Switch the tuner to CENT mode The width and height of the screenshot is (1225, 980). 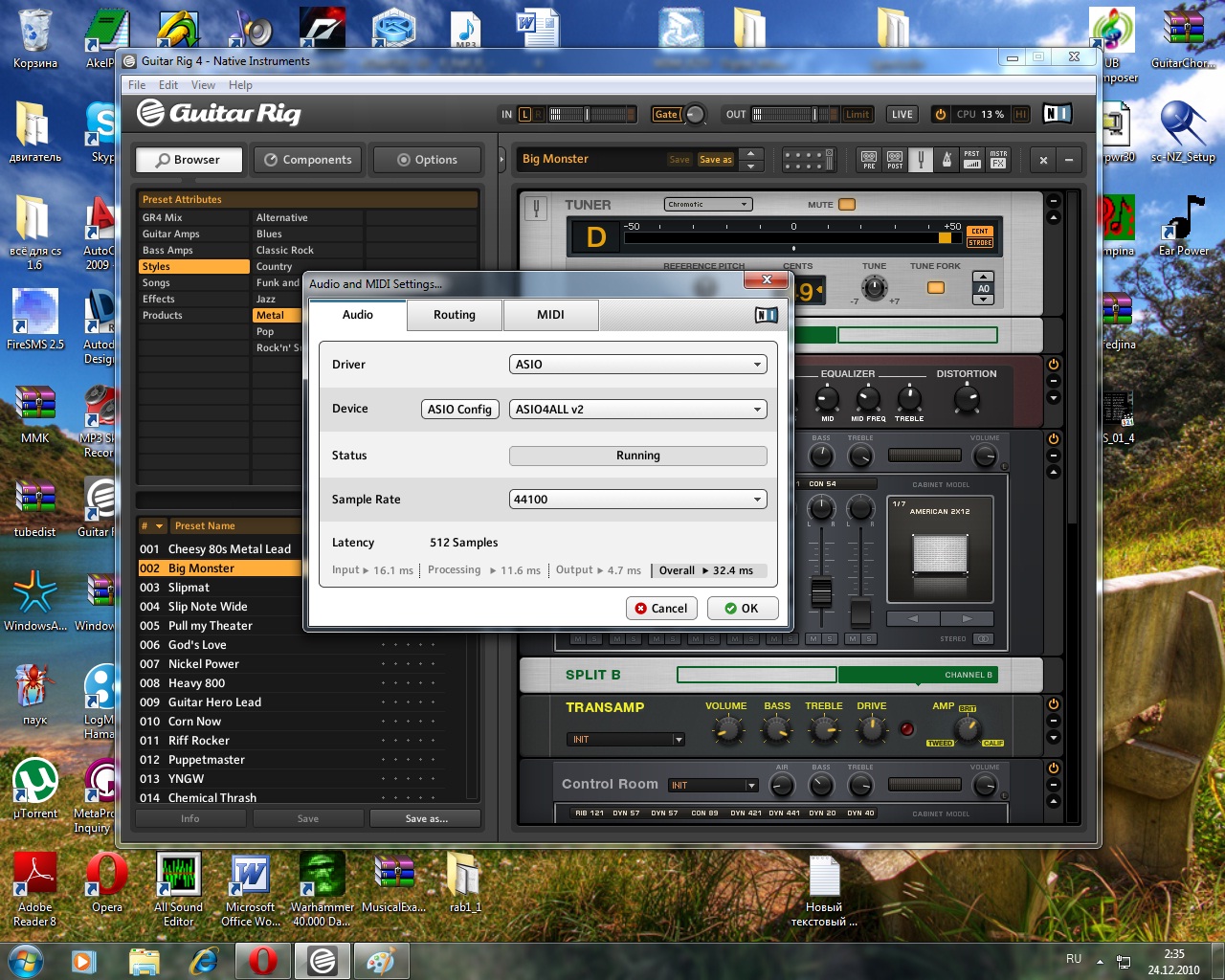[x=980, y=231]
